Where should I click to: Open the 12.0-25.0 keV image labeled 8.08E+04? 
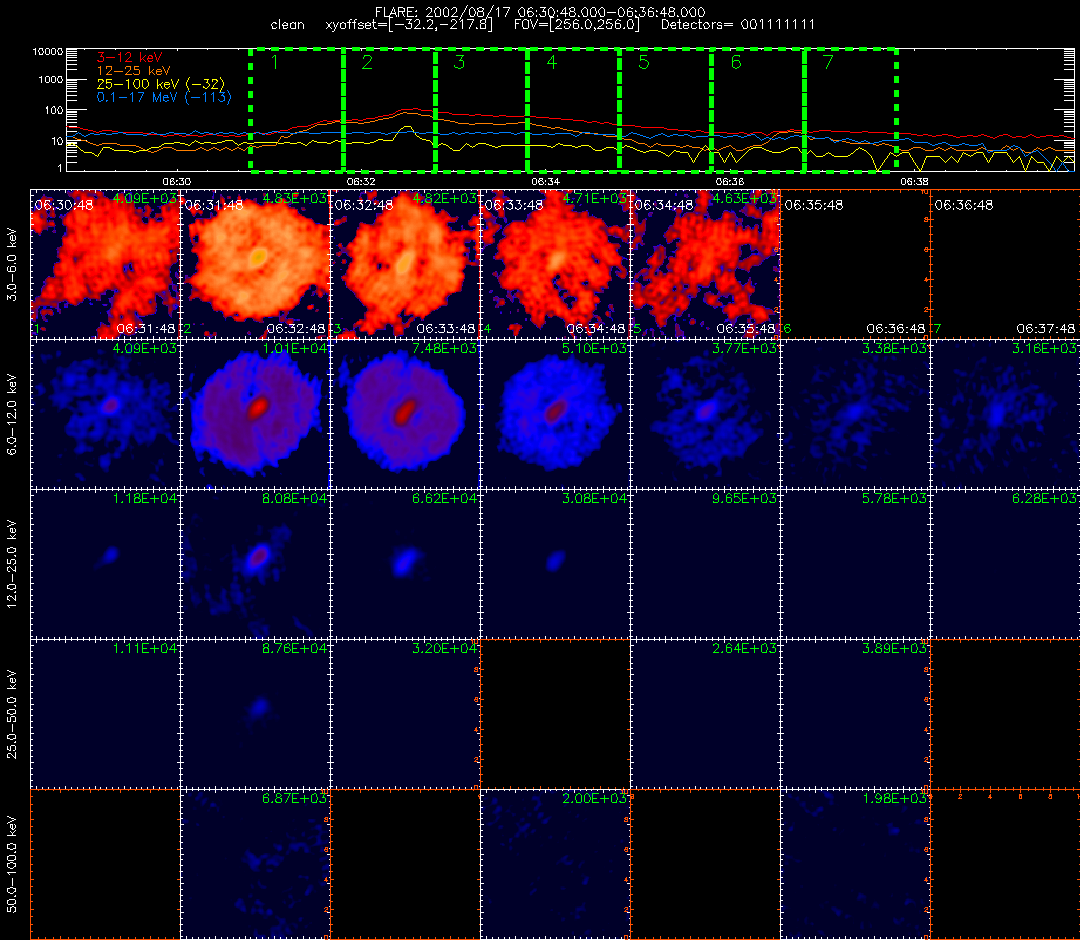[x=256, y=564]
